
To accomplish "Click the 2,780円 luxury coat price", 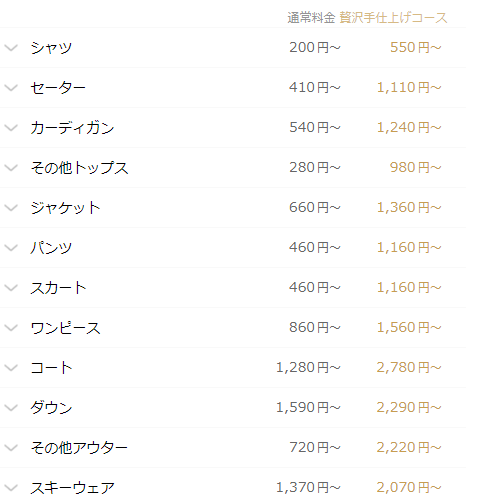I will (409, 367).
